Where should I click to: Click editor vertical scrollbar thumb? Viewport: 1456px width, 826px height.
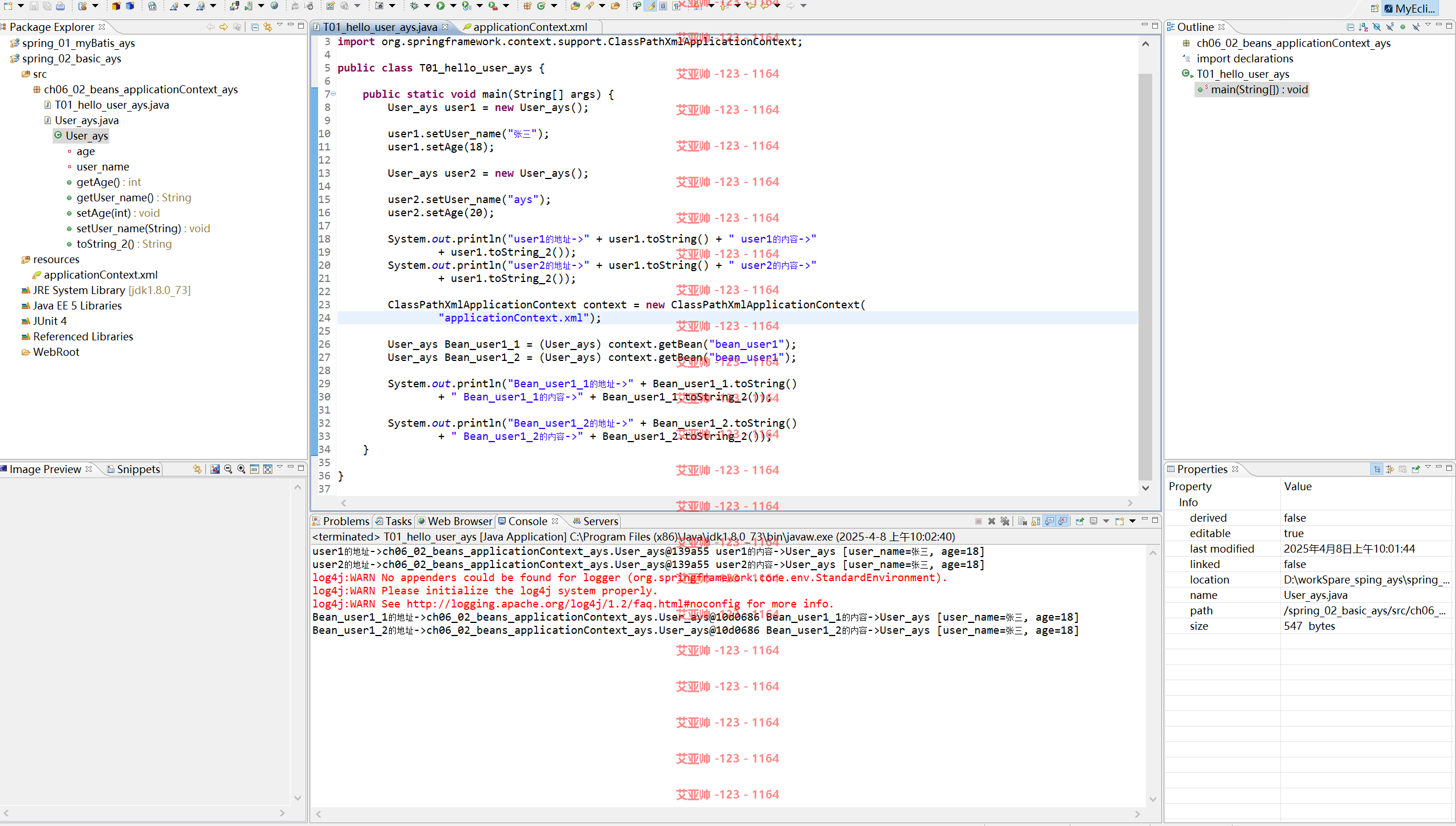(1145, 276)
